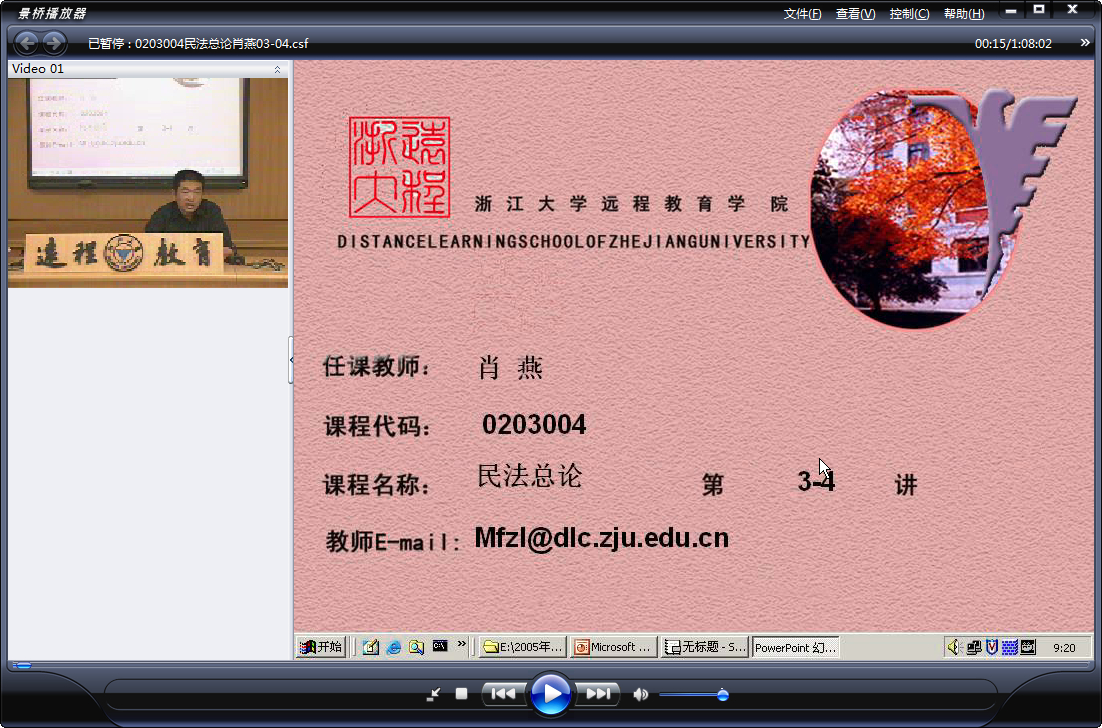Stop playback with the stop button
Viewport: 1102px width, 728px height.
point(461,694)
